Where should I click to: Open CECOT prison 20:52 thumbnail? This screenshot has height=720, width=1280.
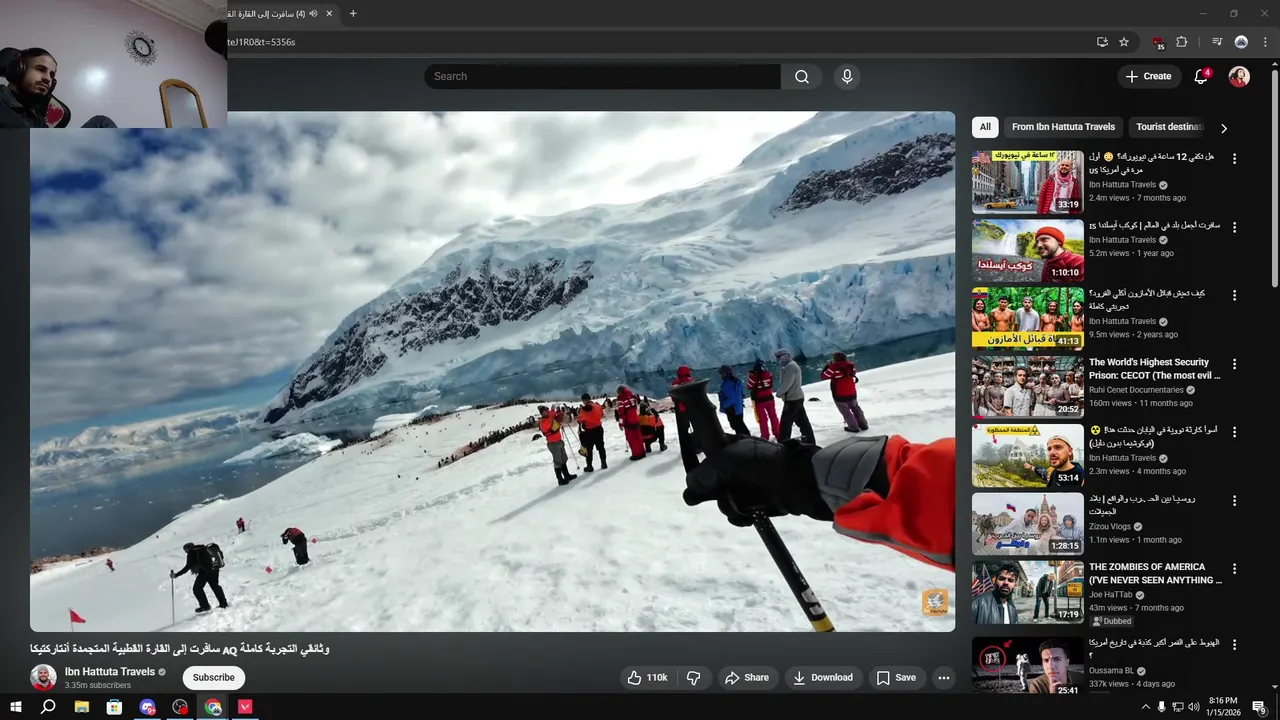click(1027, 386)
